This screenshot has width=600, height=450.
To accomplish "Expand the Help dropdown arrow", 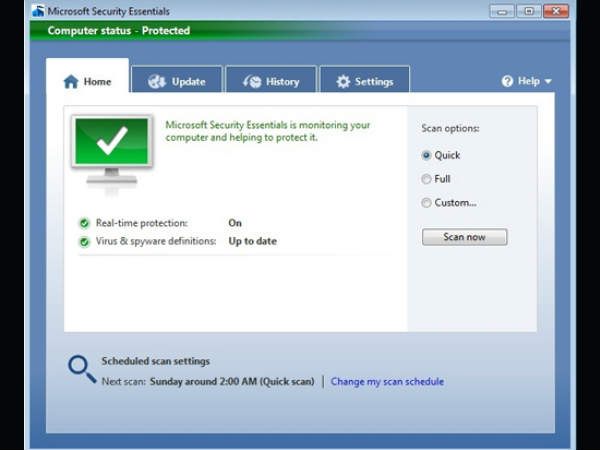I will (548, 82).
